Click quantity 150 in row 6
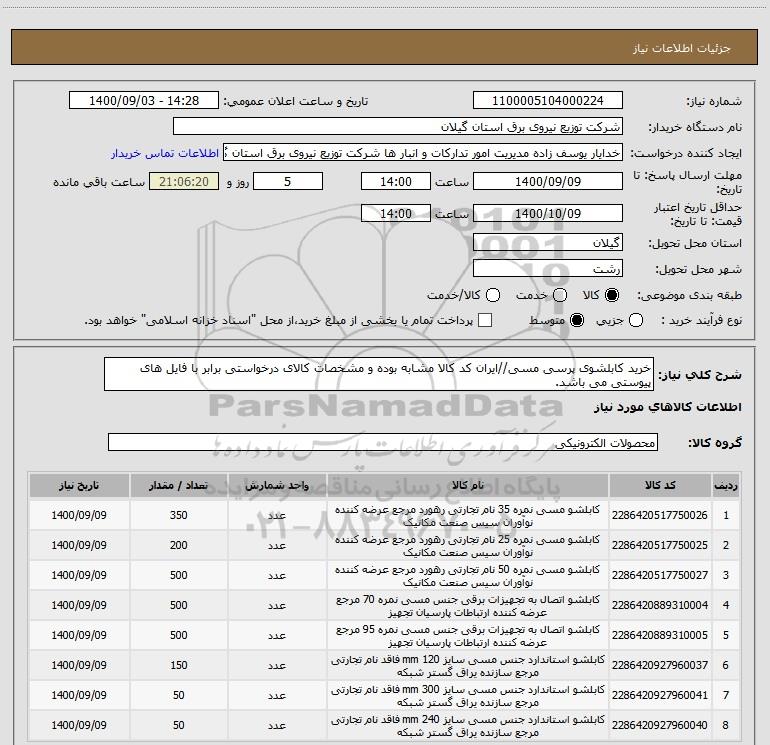Image resolution: width=770 pixels, height=745 pixels. coord(179,665)
